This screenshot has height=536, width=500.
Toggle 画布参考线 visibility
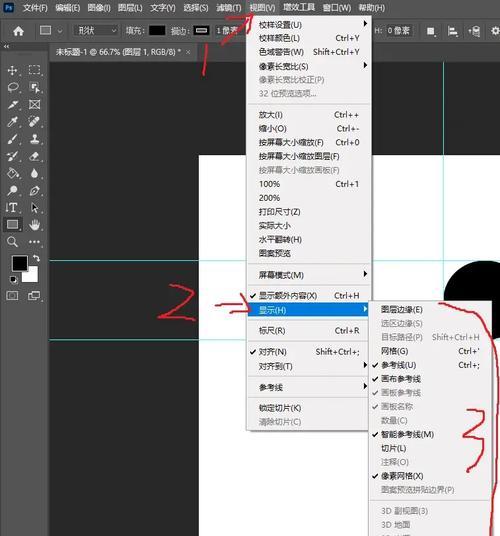coord(430,379)
